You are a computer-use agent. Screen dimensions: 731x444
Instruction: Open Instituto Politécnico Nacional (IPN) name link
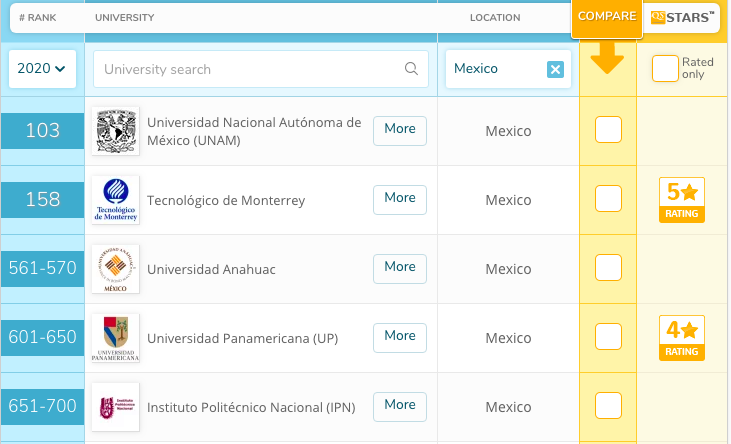(x=251, y=408)
